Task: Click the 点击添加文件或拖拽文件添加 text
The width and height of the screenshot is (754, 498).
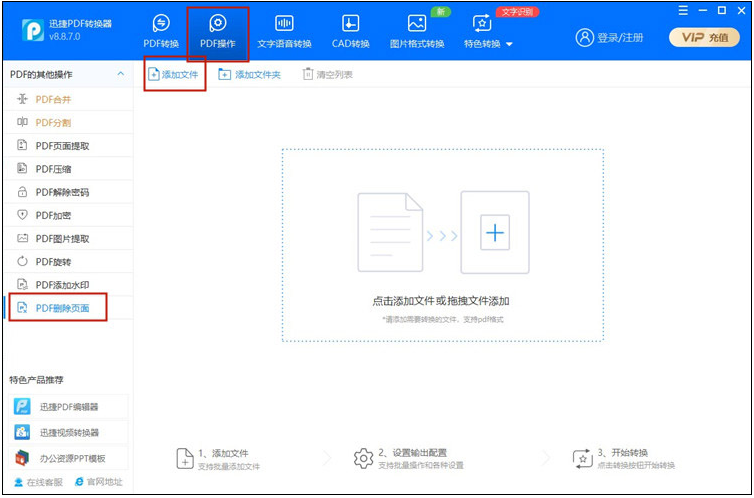Action: coord(440,301)
